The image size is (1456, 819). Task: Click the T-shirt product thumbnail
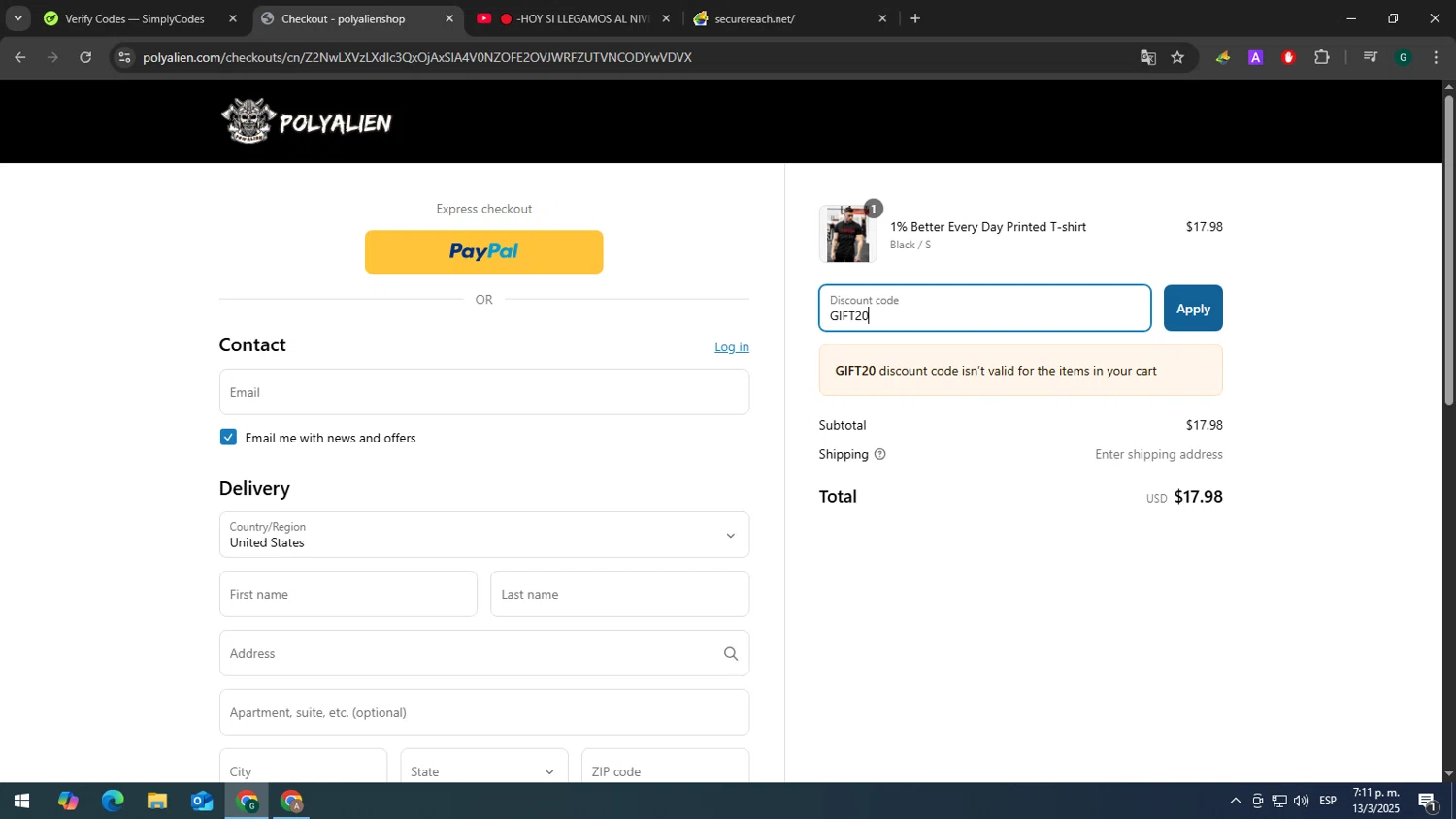click(x=847, y=234)
